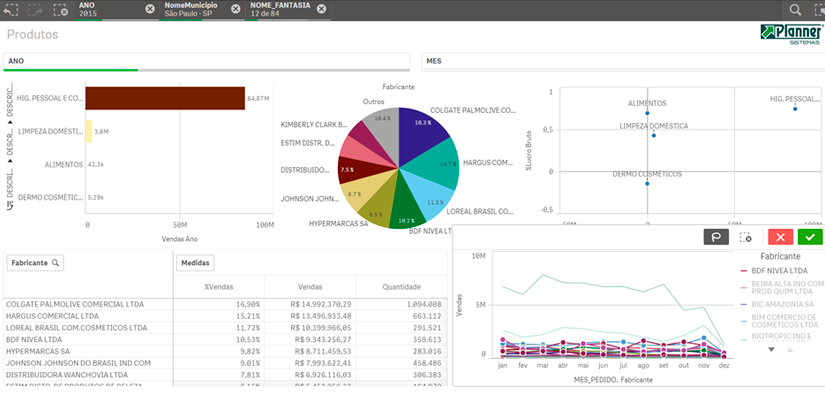The image size is (825, 399).
Task: Page down in the Fabricante legend
Action: point(771,350)
